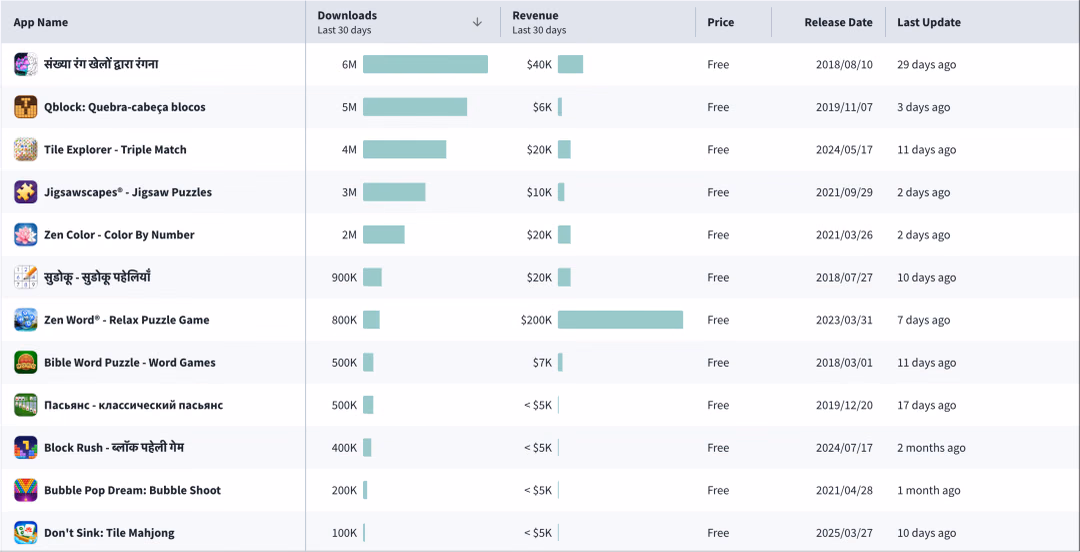Select the Zen Color lotus icon
Viewport: 1080px width, 552px height.
tap(25, 234)
